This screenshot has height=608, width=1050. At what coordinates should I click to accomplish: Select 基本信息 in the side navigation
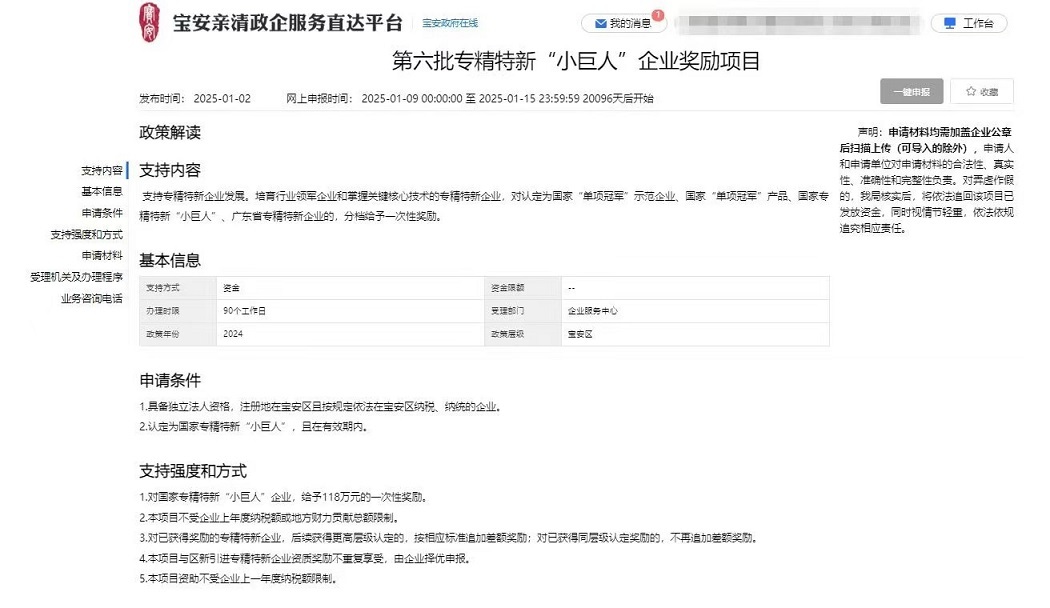101,192
